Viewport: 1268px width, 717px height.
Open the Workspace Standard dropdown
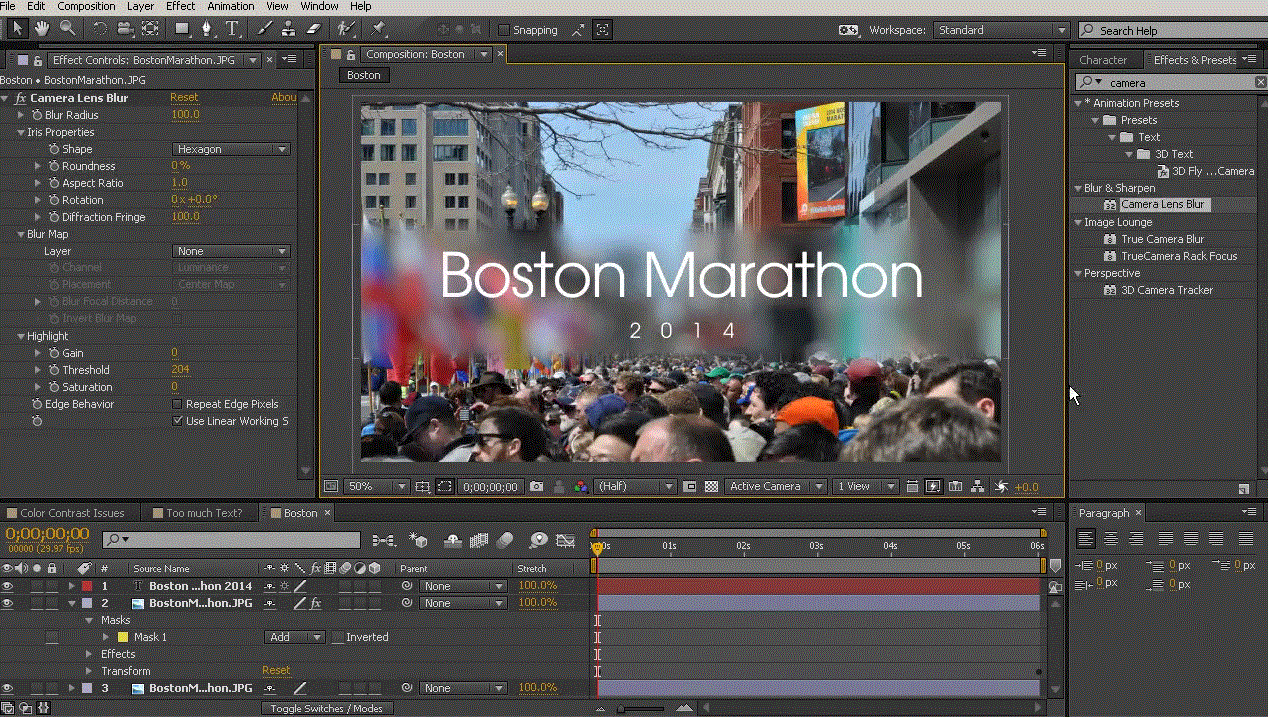click(x=1001, y=30)
